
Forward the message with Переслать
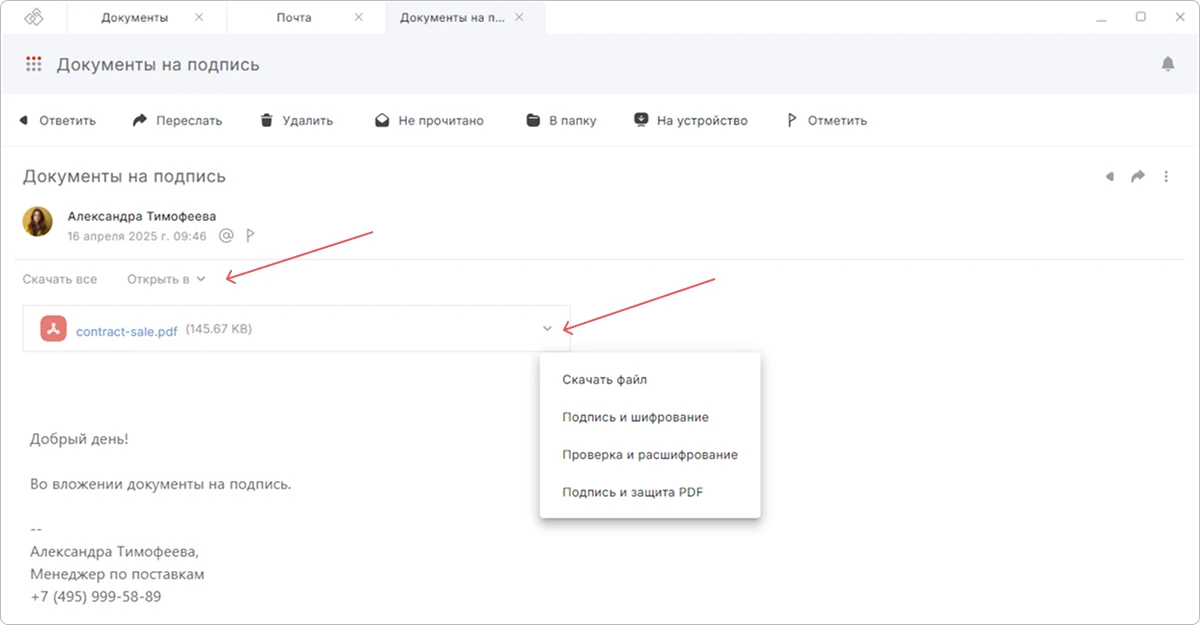click(177, 120)
